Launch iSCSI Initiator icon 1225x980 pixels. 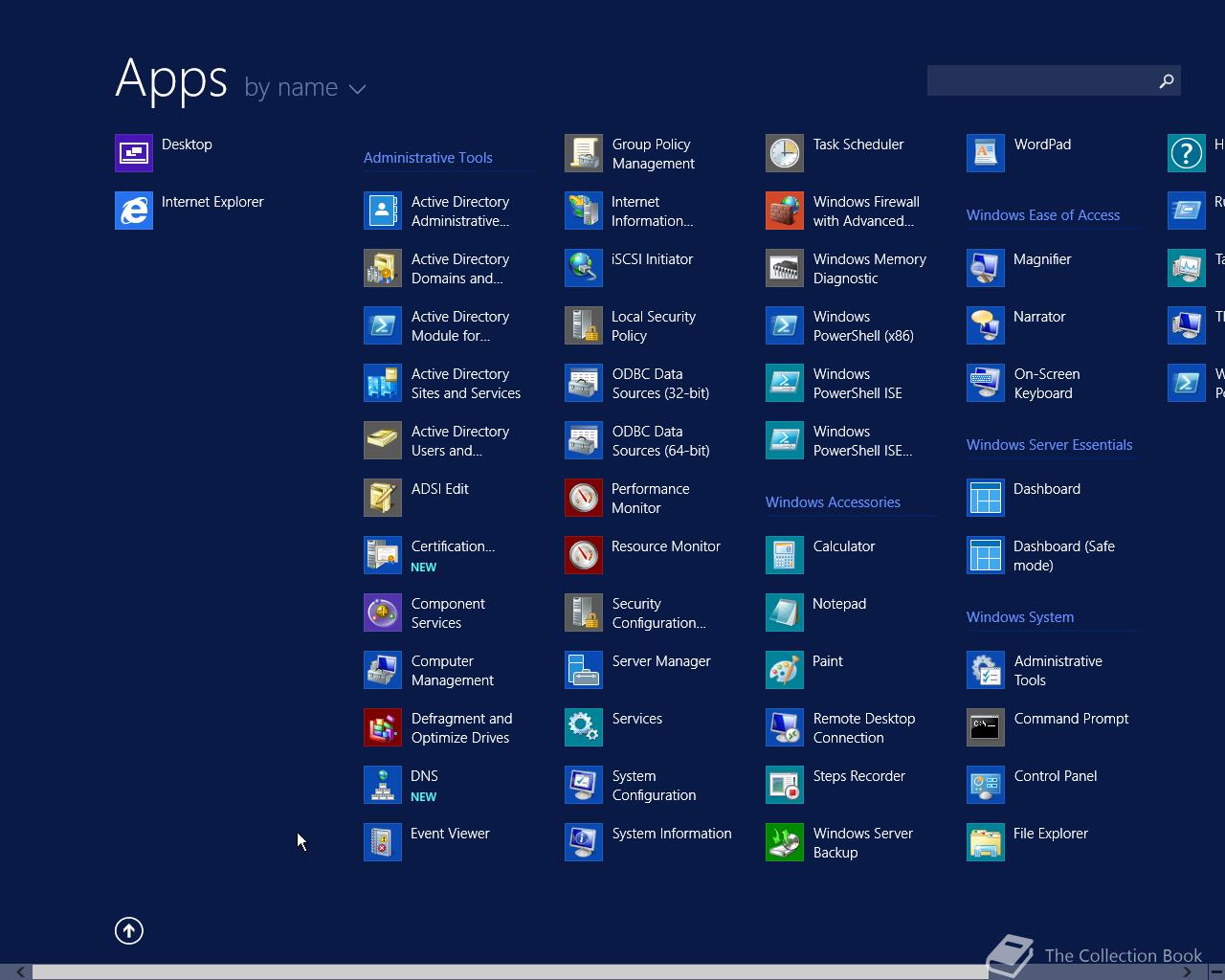[584, 268]
